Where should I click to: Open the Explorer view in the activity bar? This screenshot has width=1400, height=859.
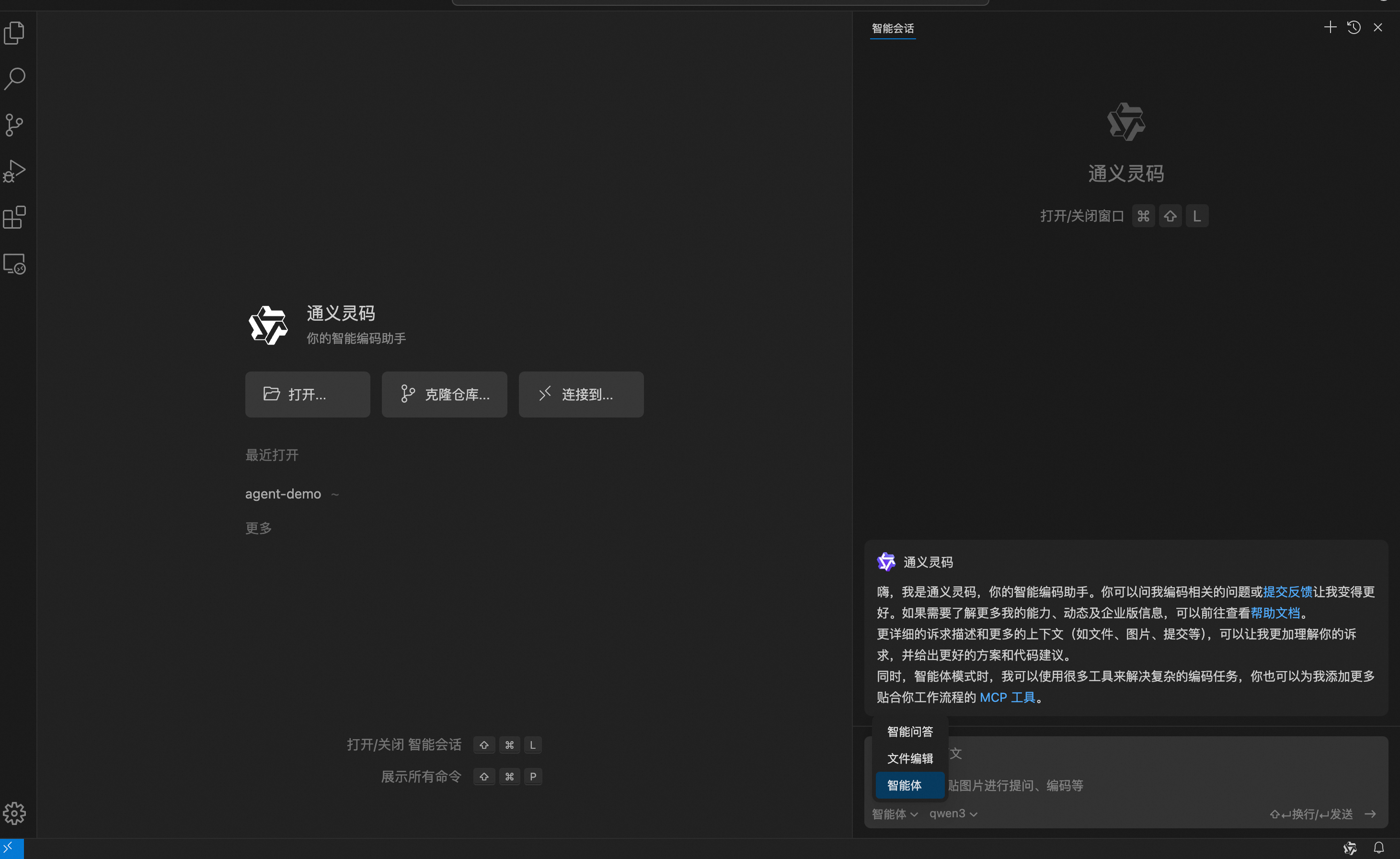[x=14, y=33]
